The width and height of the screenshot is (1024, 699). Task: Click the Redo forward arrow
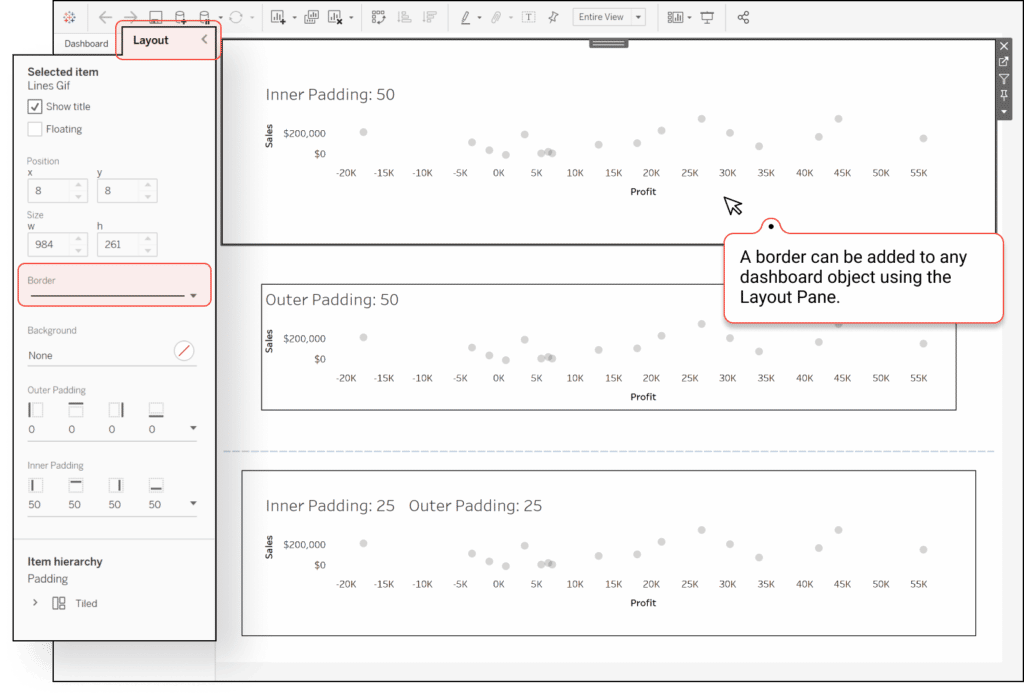point(131,18)
